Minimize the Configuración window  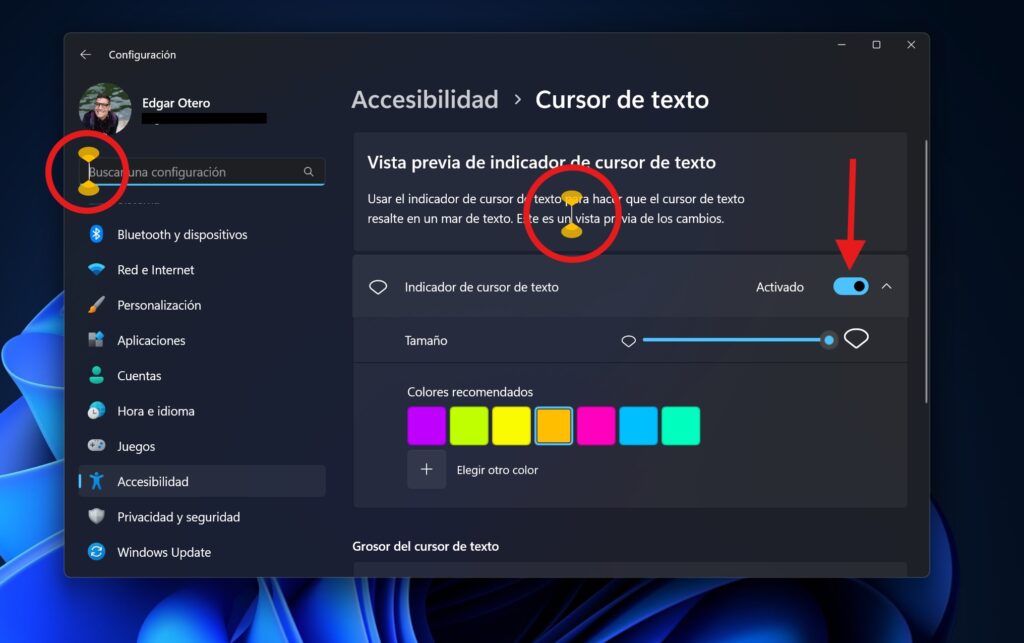click(842, 44)
